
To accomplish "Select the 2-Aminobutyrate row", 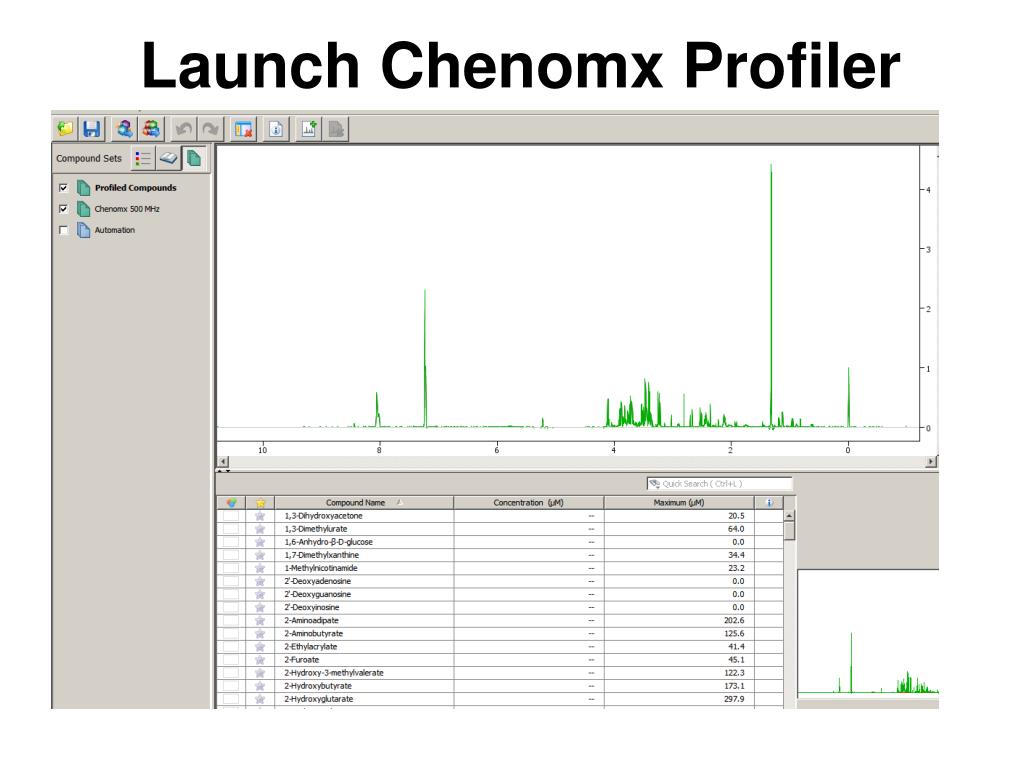I will pos(500,633).
